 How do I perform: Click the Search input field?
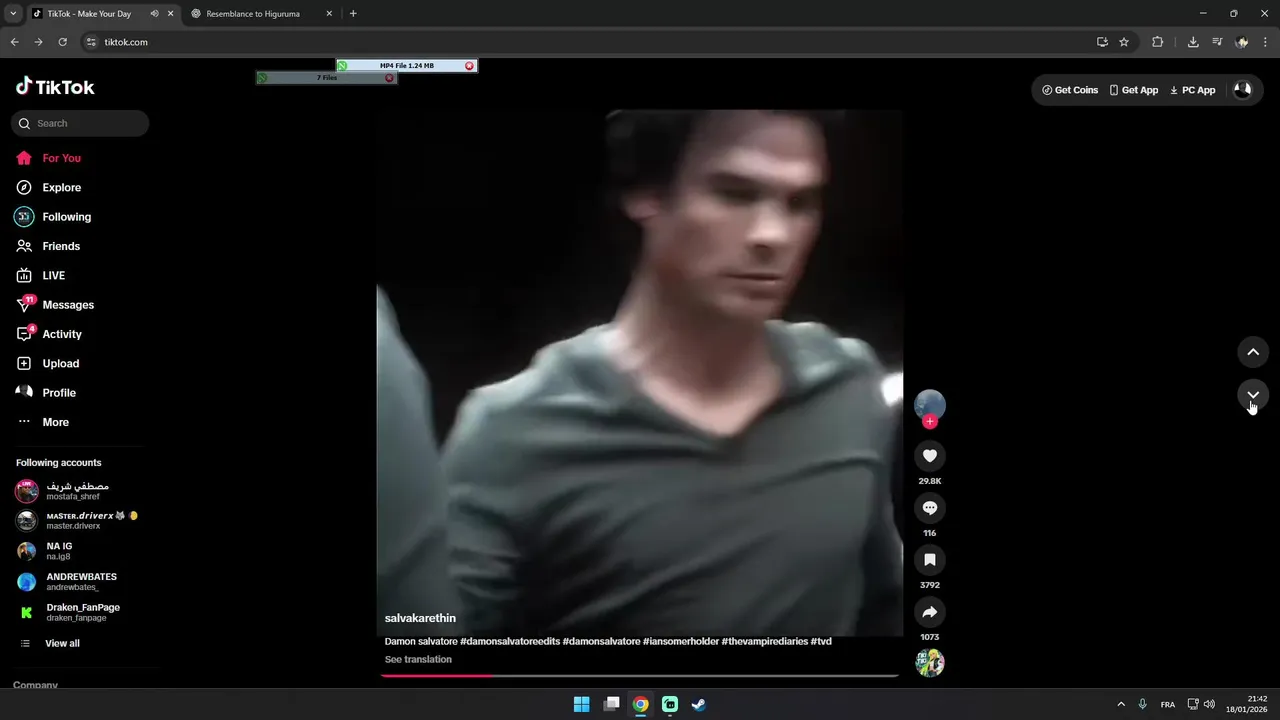(80, 123)
